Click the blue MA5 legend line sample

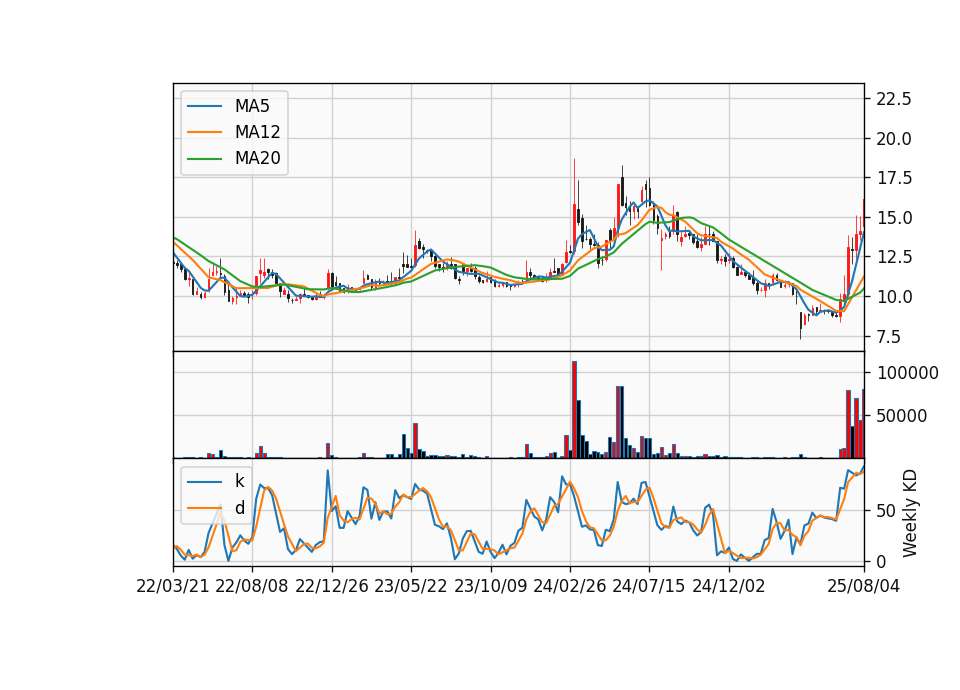204,106
